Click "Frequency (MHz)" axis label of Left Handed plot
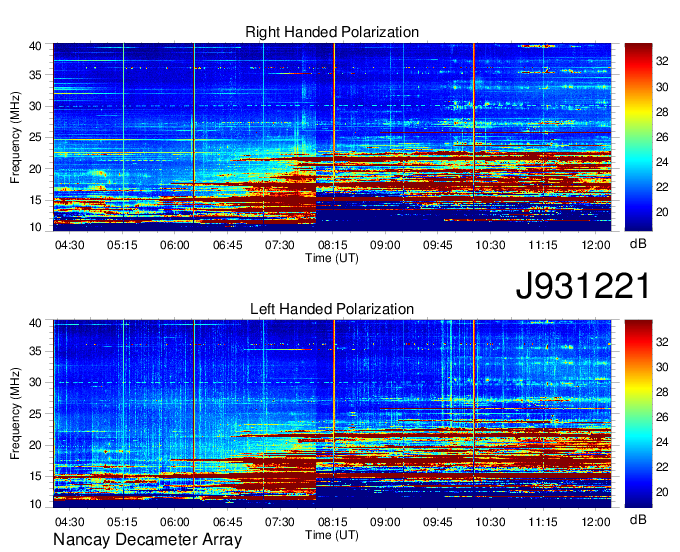Viewport: 680px width, 552px height. point(15,414)
